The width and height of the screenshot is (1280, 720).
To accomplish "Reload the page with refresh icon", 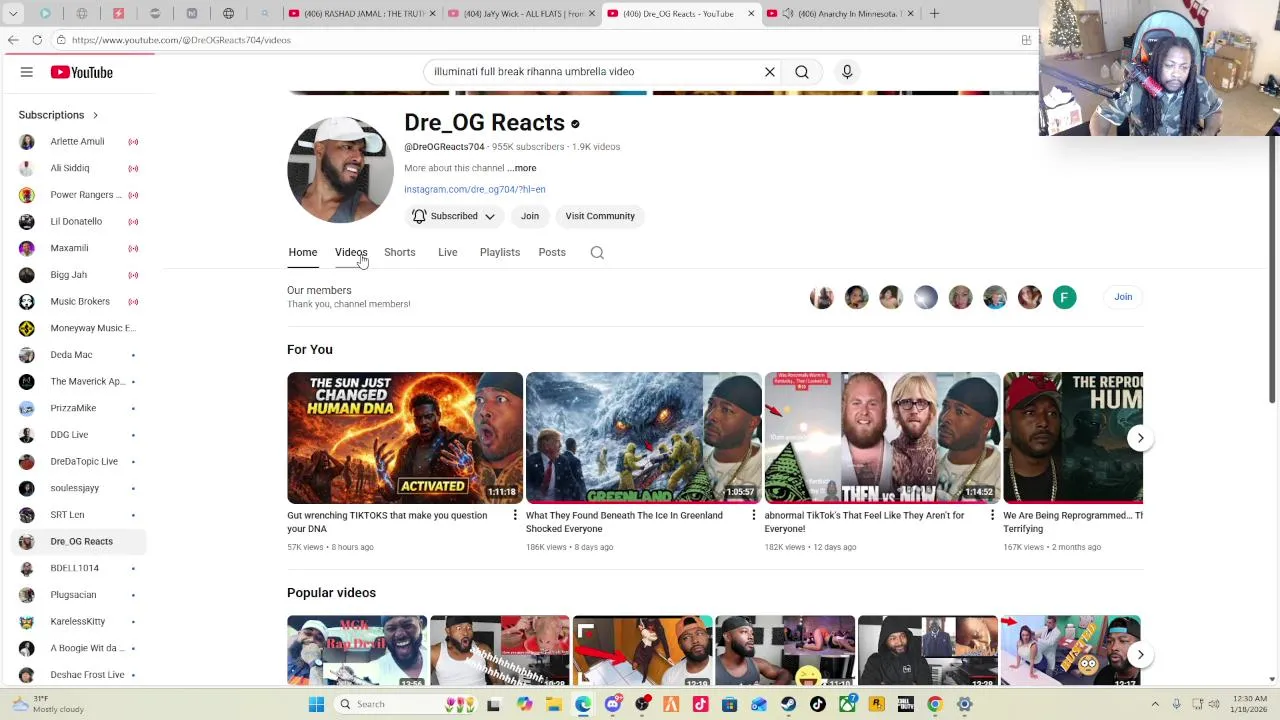I will tap(37, 40).
